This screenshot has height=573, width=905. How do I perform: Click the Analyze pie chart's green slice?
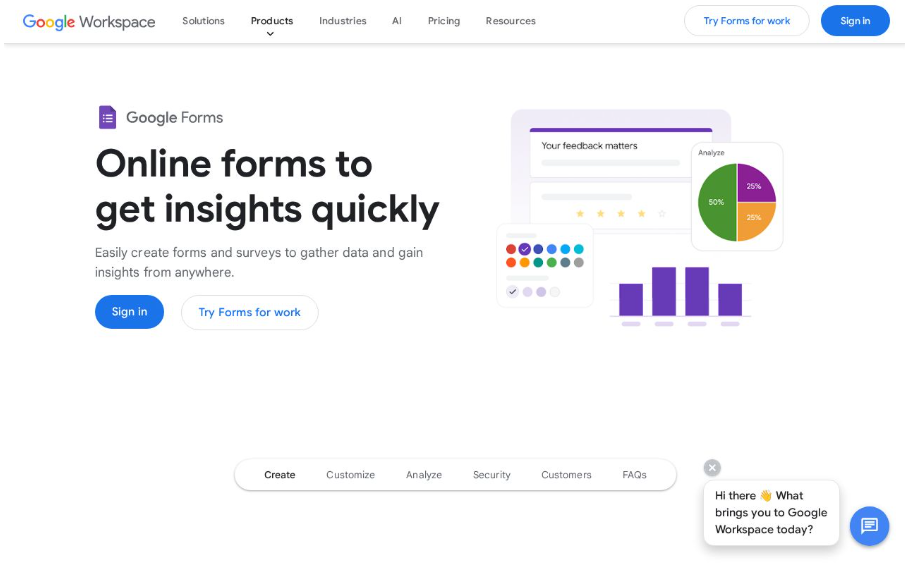(x=716, y=203)
